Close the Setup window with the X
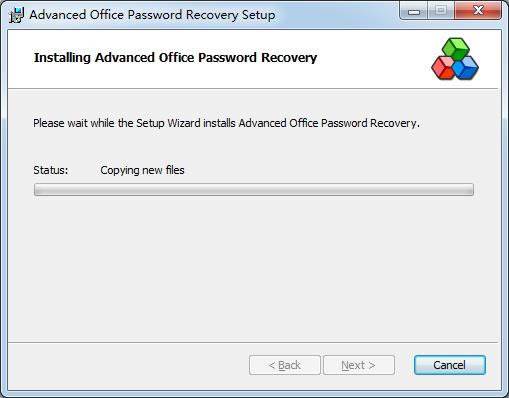This screenshot has width=509, height=398. point(478,11)
